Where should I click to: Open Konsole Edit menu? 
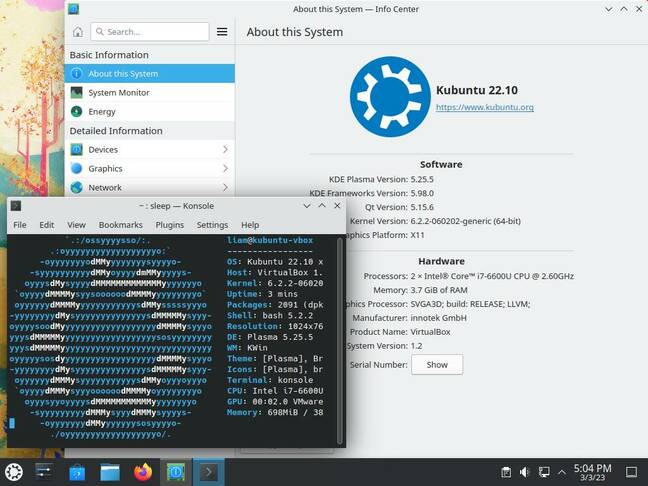click(x=47, y=225)
